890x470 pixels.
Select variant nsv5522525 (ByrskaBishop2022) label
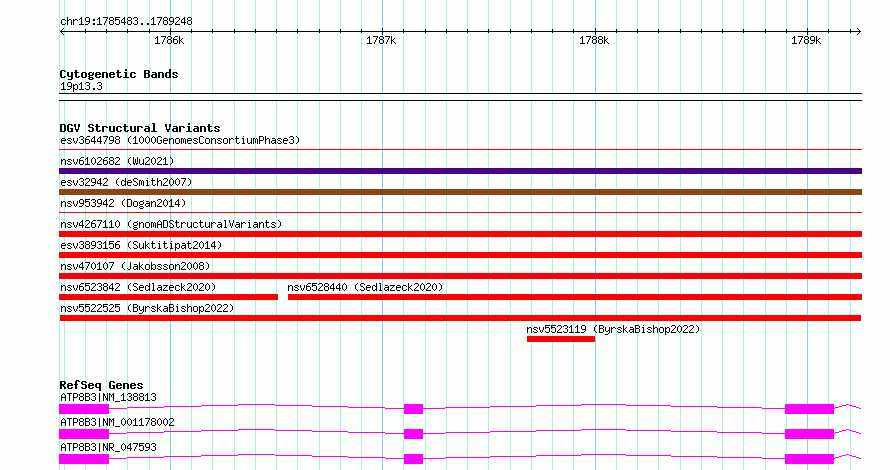pyautogui.click(x=147, y=308)
